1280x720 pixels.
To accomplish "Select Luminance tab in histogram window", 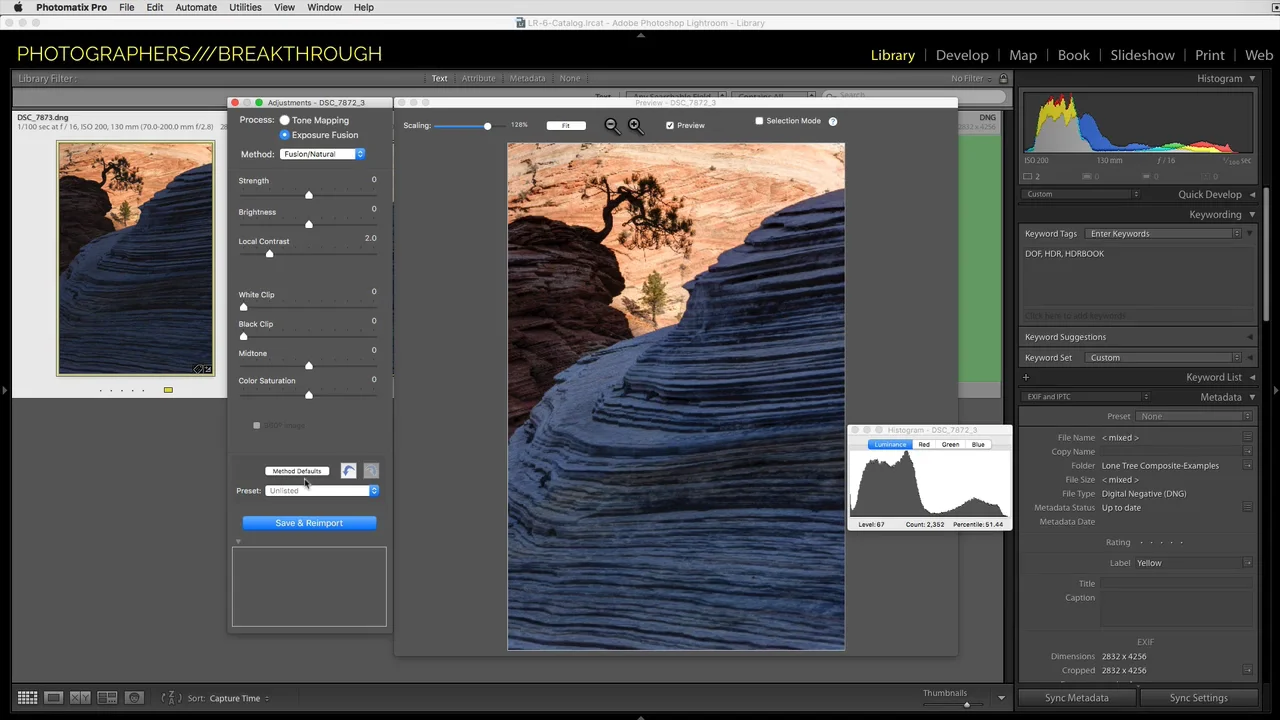I will 889,444.
